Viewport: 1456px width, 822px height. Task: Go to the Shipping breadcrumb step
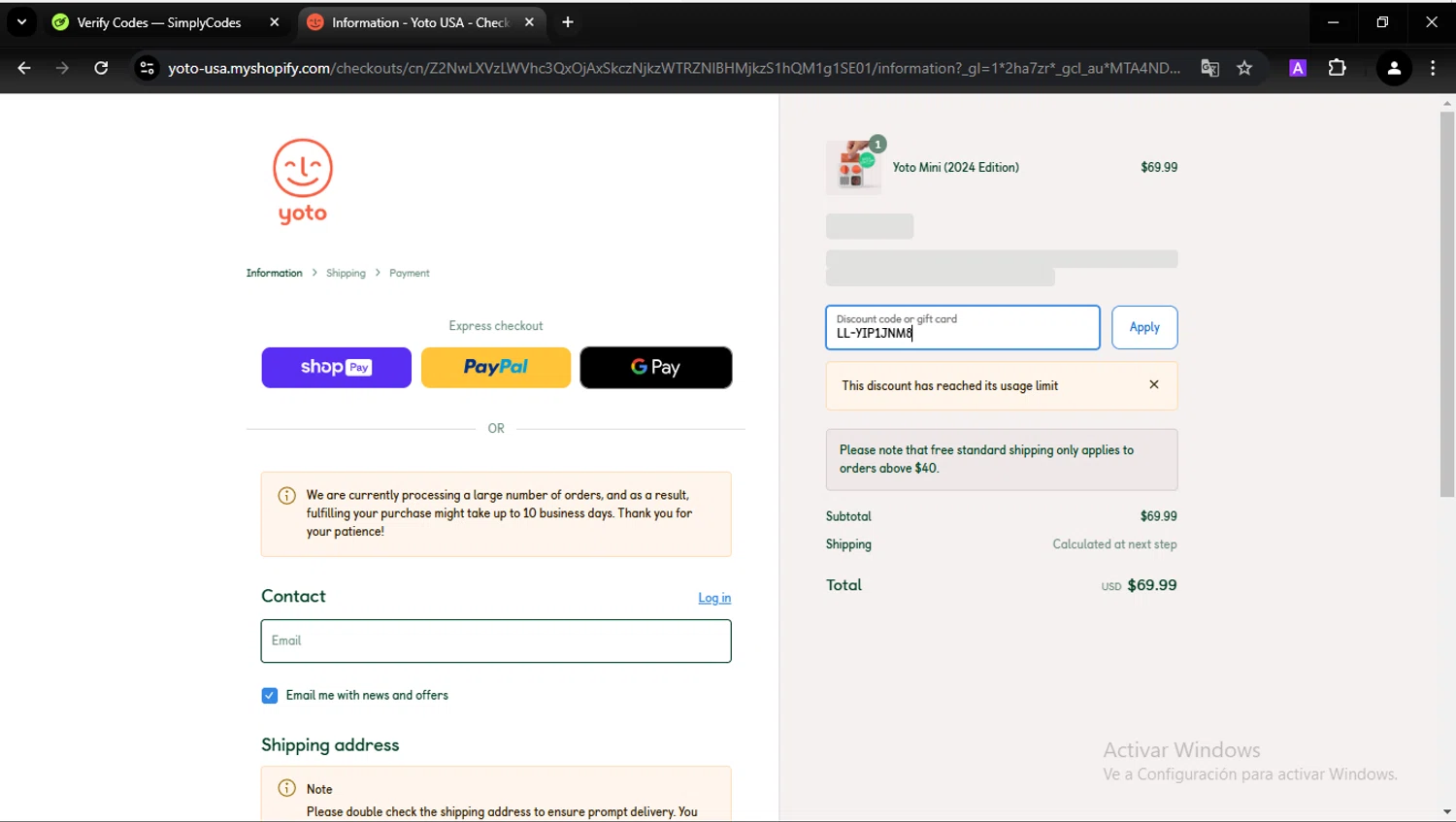(346, 273)
